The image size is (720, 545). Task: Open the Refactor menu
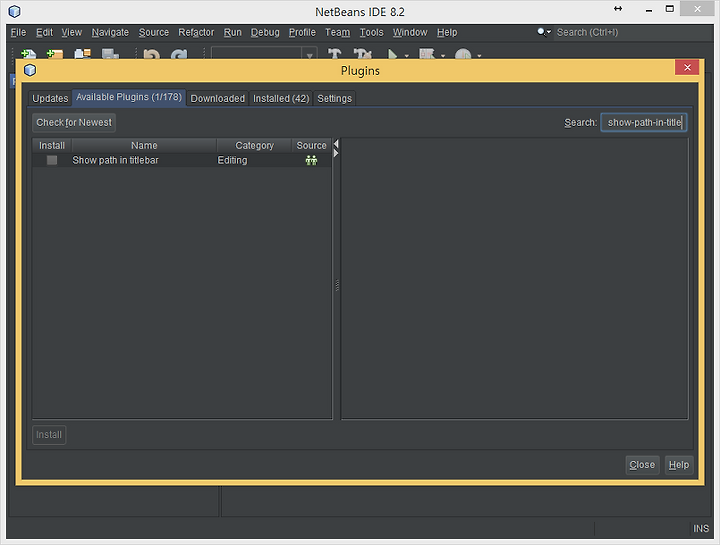(x=196, y=33)
